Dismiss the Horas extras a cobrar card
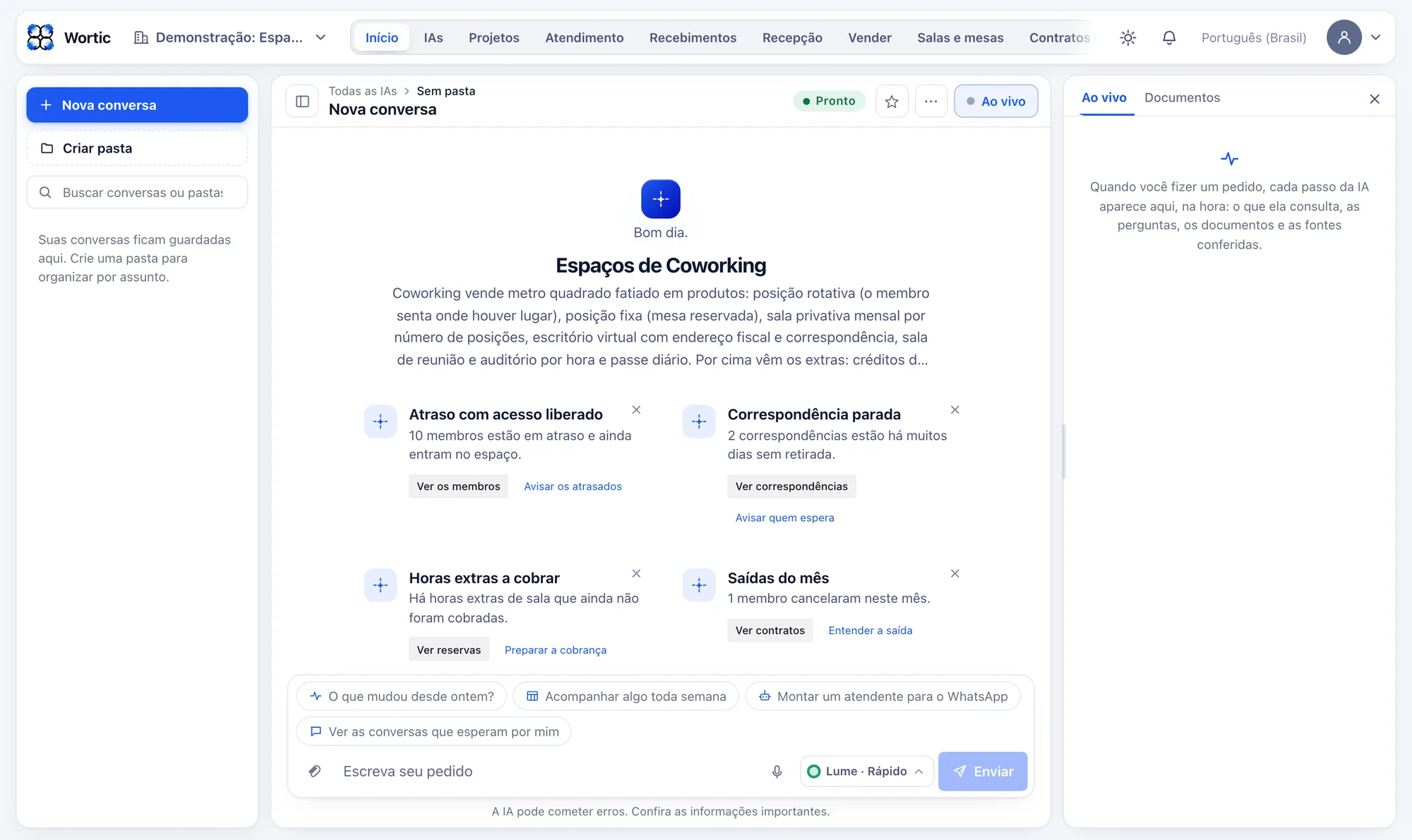The height and width of the screenshot is (840, 1412). click(x=636, y=573)
